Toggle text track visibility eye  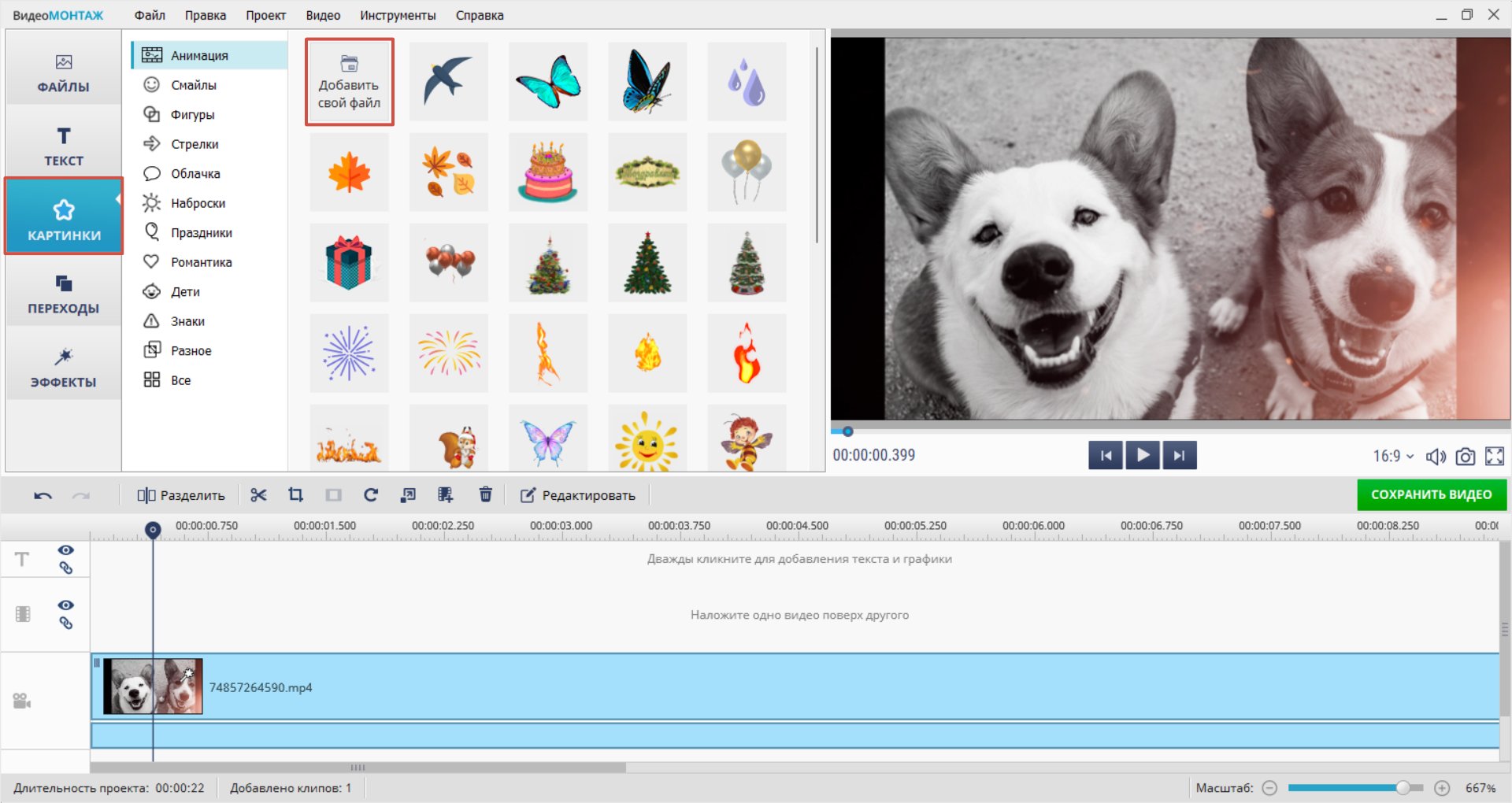click(x=66, y=550)
